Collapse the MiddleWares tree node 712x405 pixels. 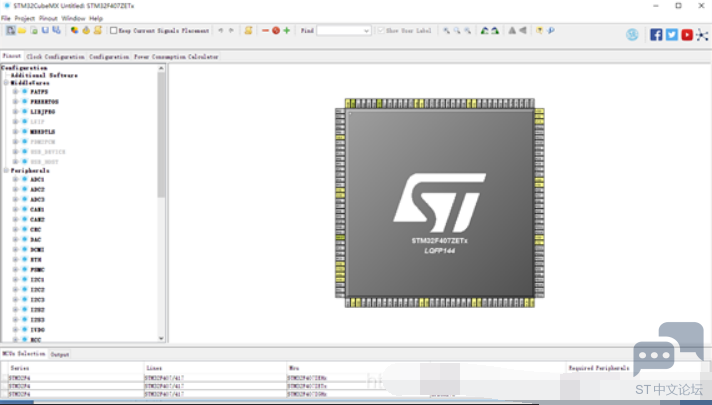[6, 83]
